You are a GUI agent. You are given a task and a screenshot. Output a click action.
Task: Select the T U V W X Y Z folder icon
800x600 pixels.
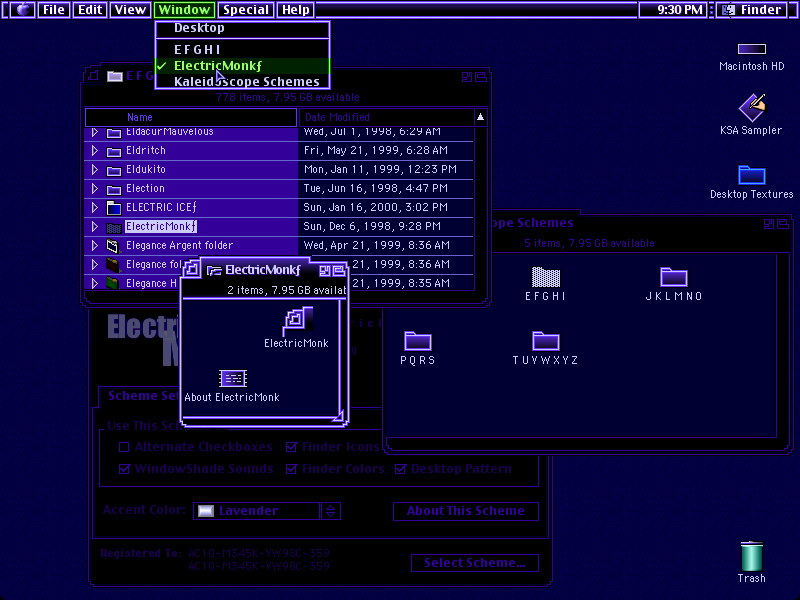tap(546, 341)
